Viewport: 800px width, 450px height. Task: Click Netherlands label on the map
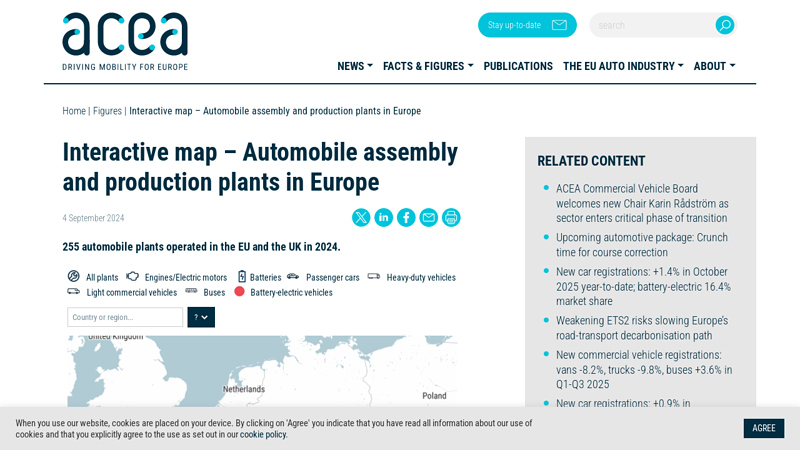[x=244, y=389]
